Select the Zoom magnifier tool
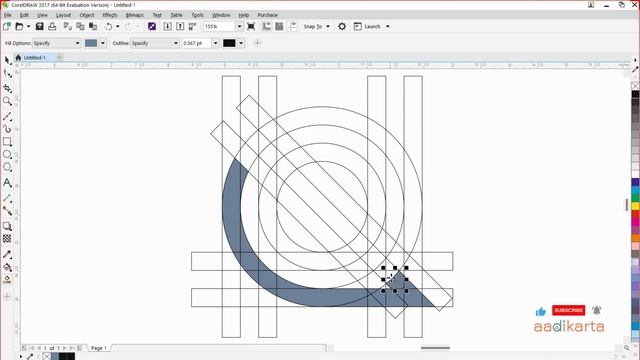Image resolution: width=640 pixels, height=360 pixels. pyautogui.click(x=7, y=101)
